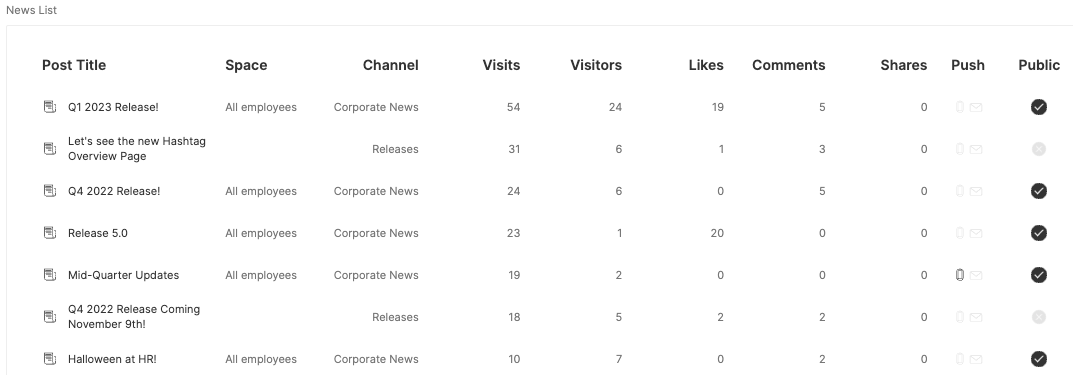Sort by the Visits column header

pyautogui.click(x=501, y=65)
